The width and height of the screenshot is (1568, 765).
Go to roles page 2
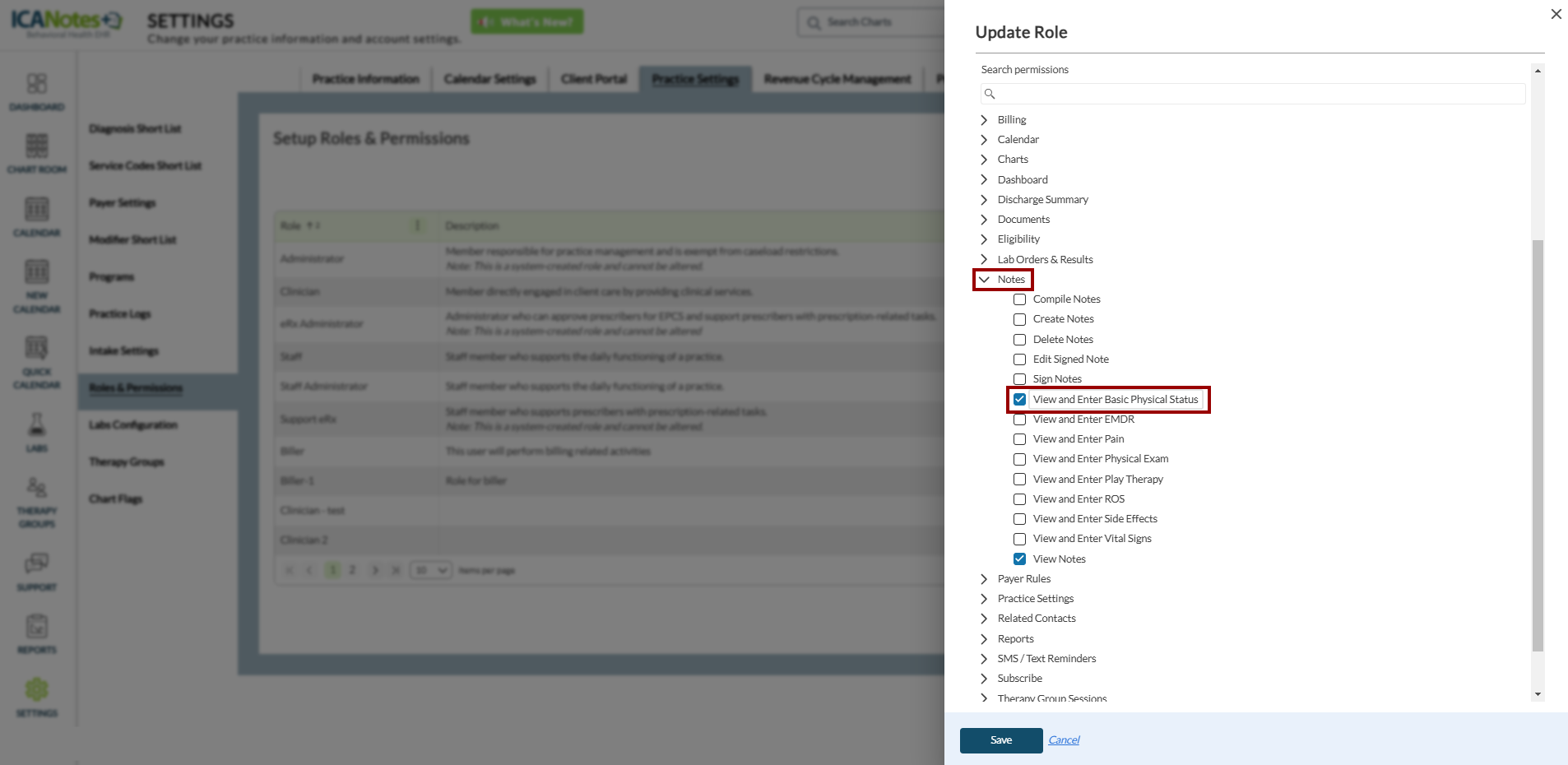[353, 570]
